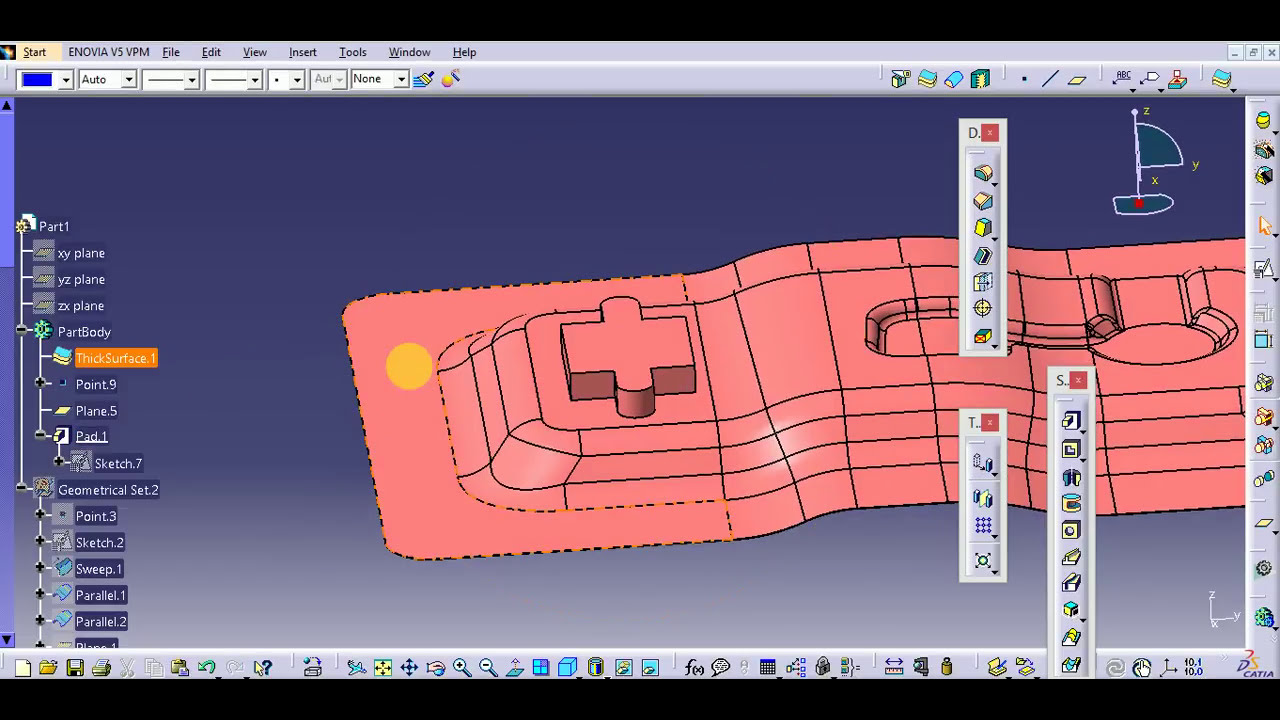Click the red stamp icon in top toolbar
This screenshot has width=1280, height=720.
1177,78
